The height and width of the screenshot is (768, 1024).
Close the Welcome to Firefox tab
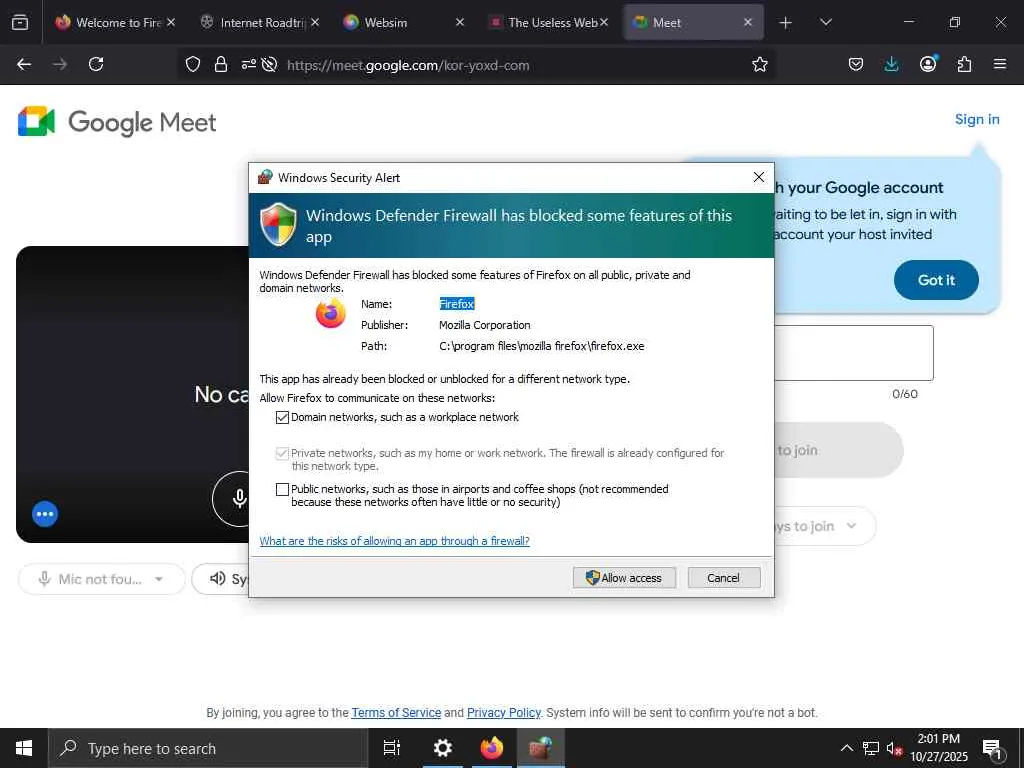pyautogui.click(x=171, y=22)
